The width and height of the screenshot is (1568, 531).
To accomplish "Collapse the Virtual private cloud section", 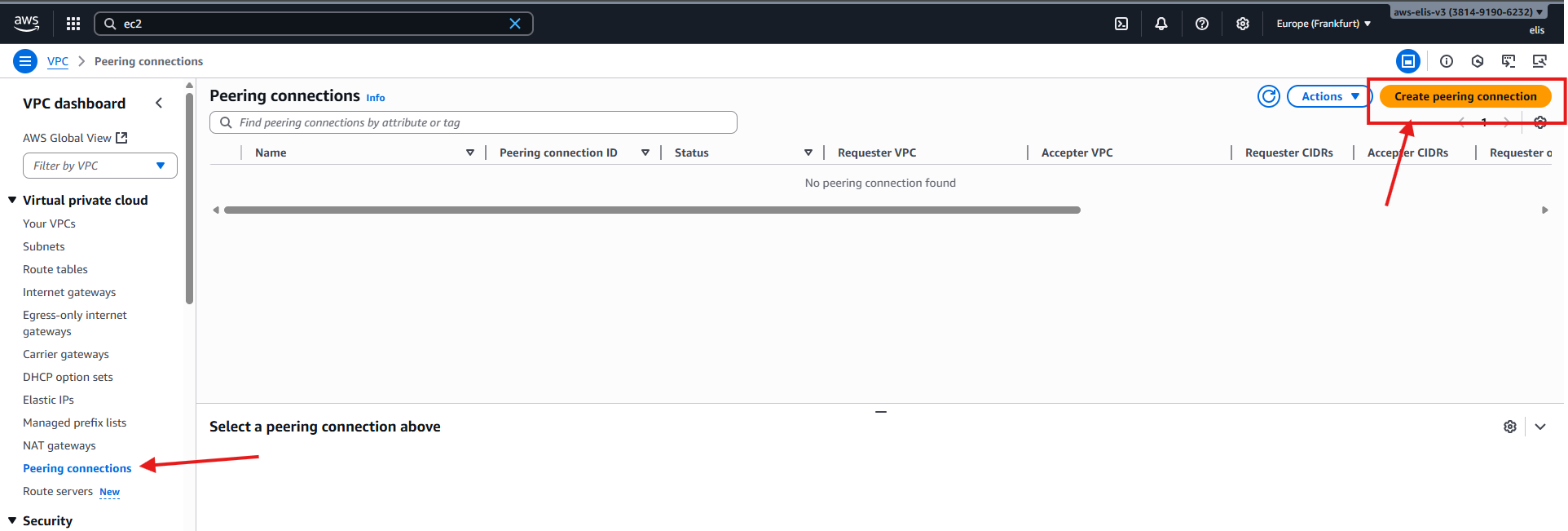I will [x=12, y=200].
